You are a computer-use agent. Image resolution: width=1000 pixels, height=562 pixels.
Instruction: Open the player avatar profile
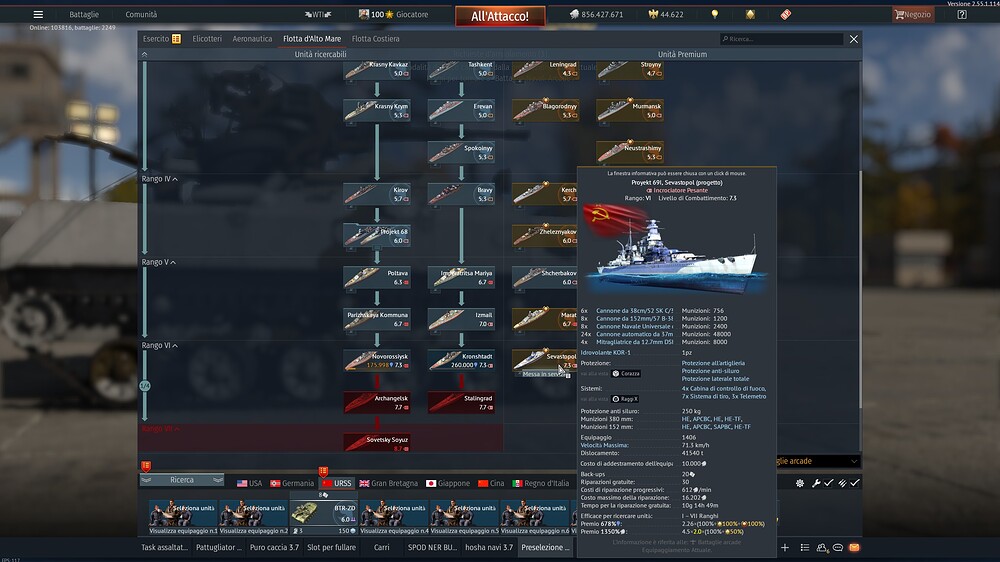[x=364, y=14]
